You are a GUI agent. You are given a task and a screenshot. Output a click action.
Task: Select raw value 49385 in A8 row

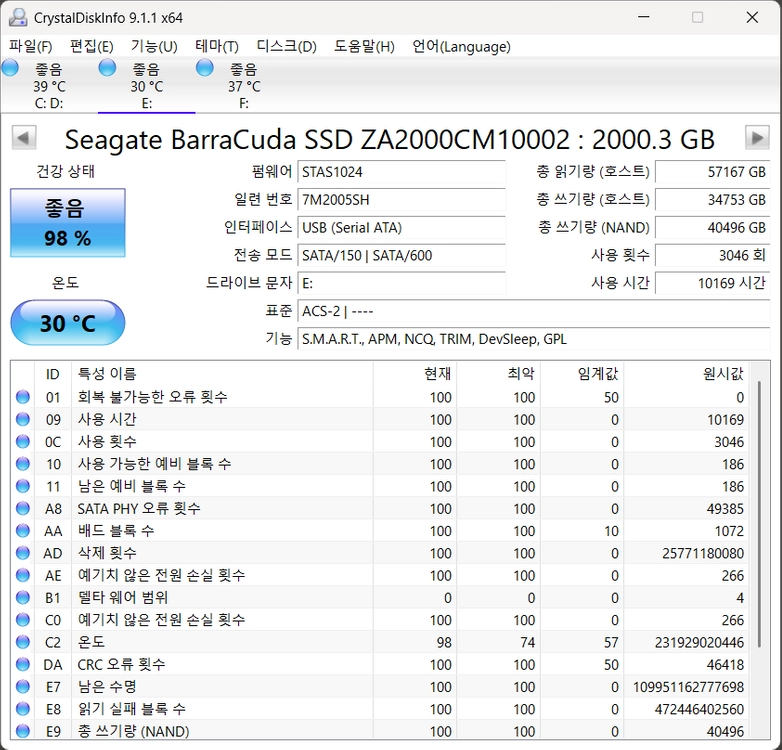(725, 509)
